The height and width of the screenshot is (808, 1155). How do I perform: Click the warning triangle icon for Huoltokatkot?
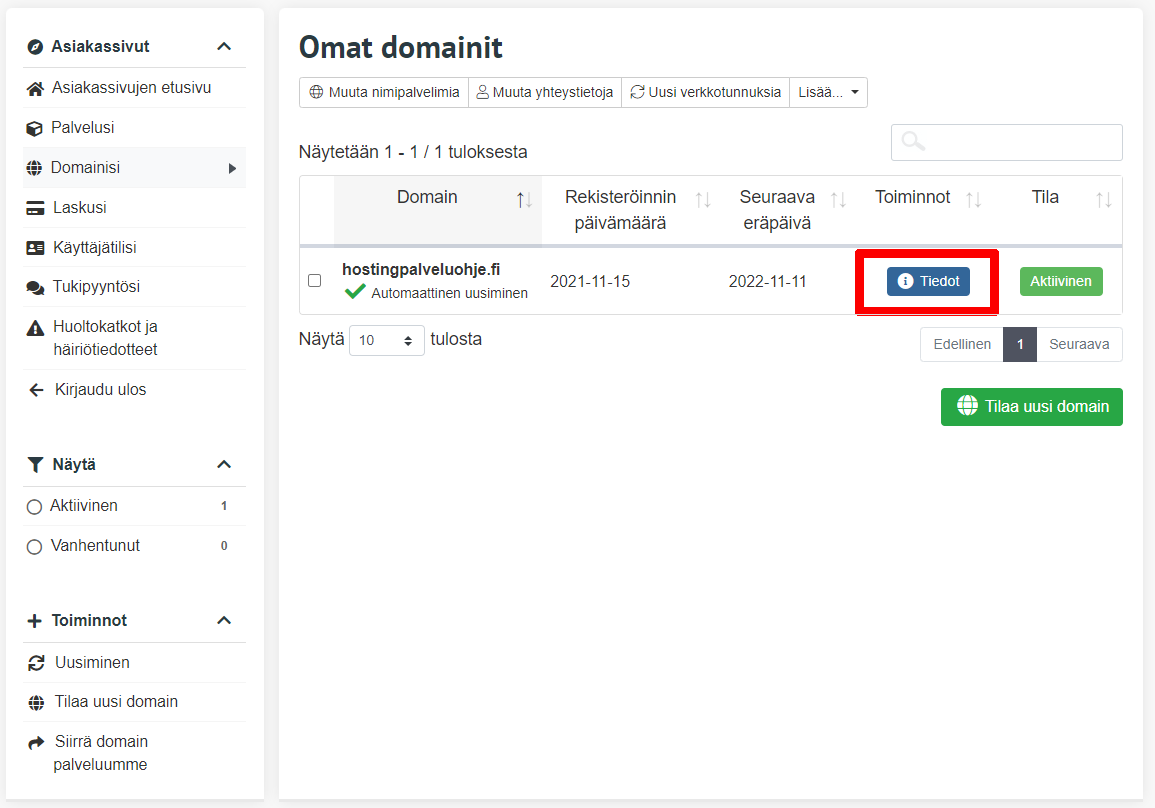point(35,327)
